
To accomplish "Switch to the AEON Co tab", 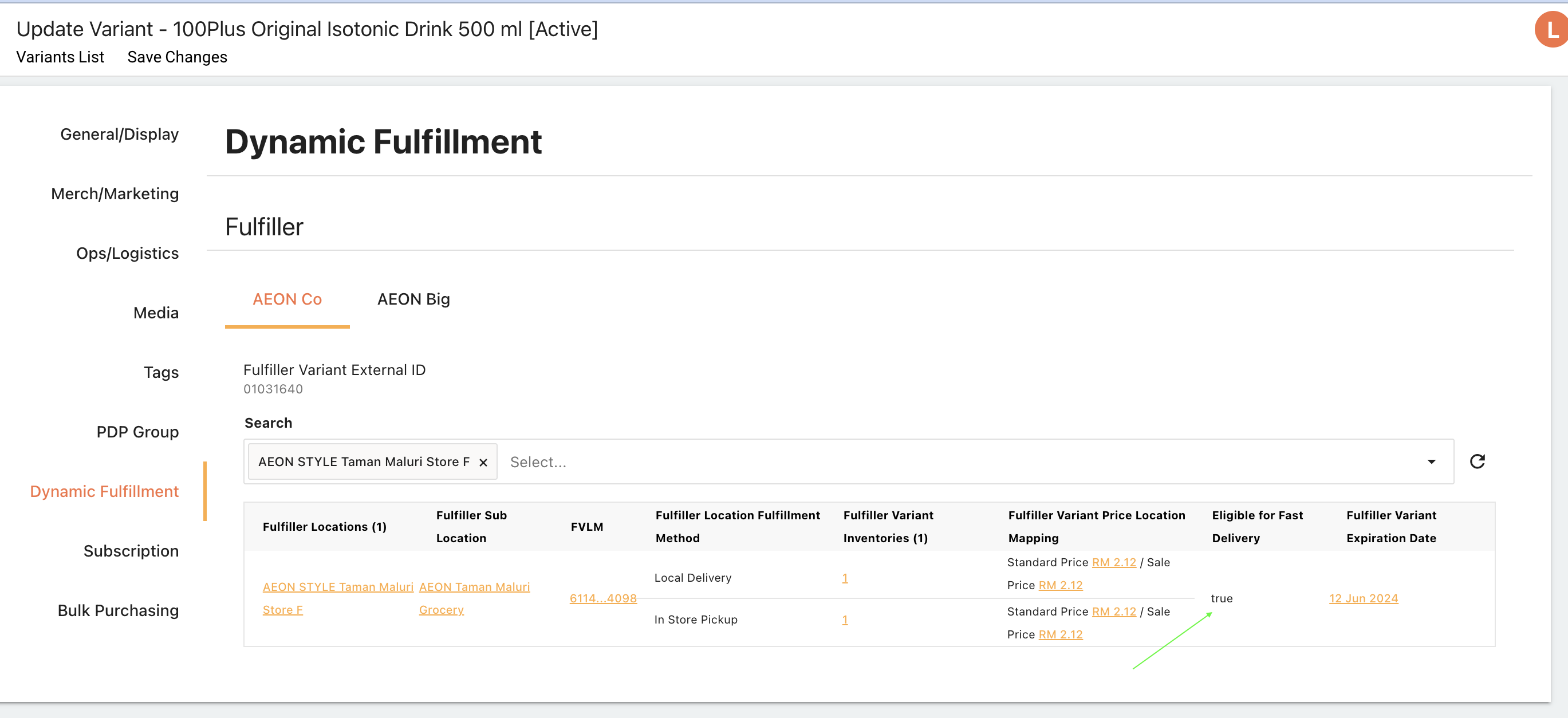I will click(287, 299).
